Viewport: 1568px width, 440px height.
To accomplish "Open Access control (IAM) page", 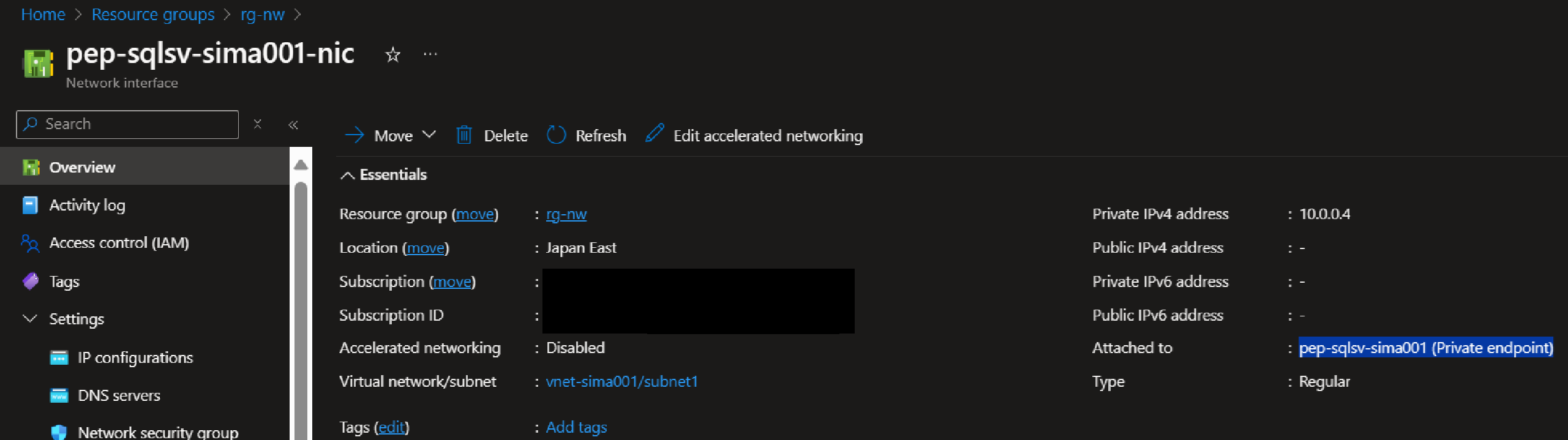I will click(x=119, y=243).
